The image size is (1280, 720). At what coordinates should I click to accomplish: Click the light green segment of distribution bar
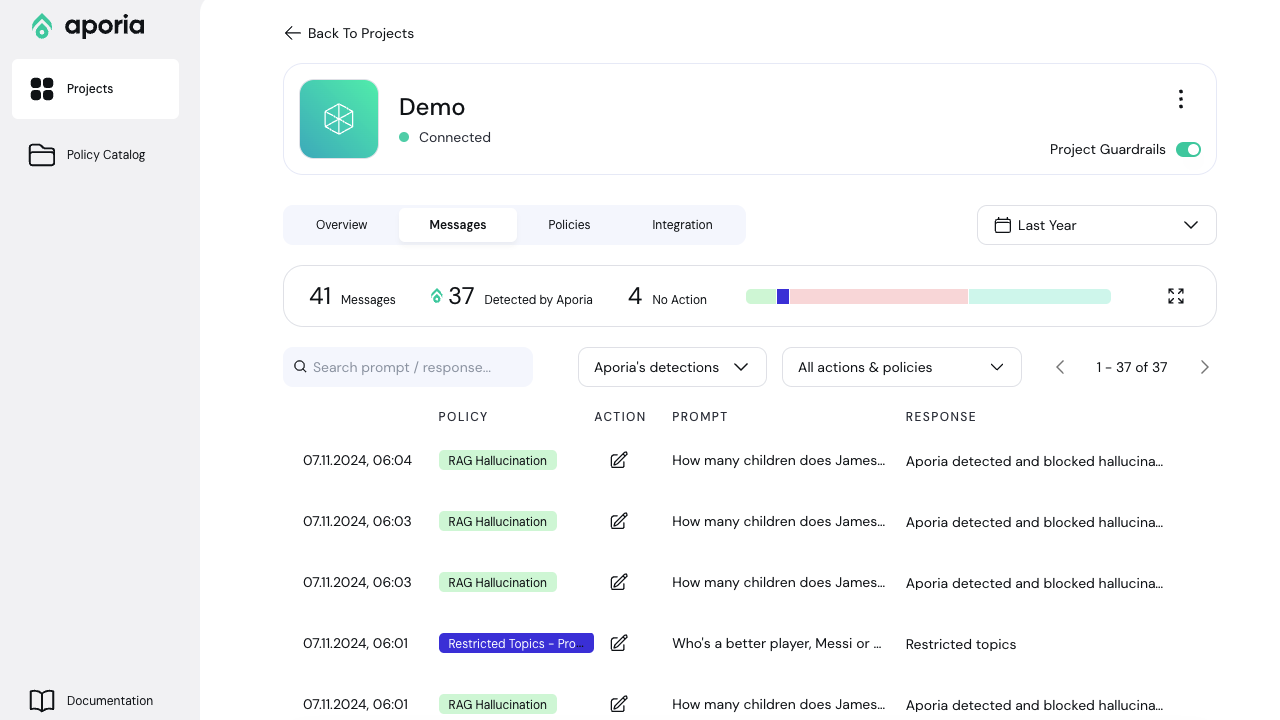pyautogui.click(x=761, y=296)
